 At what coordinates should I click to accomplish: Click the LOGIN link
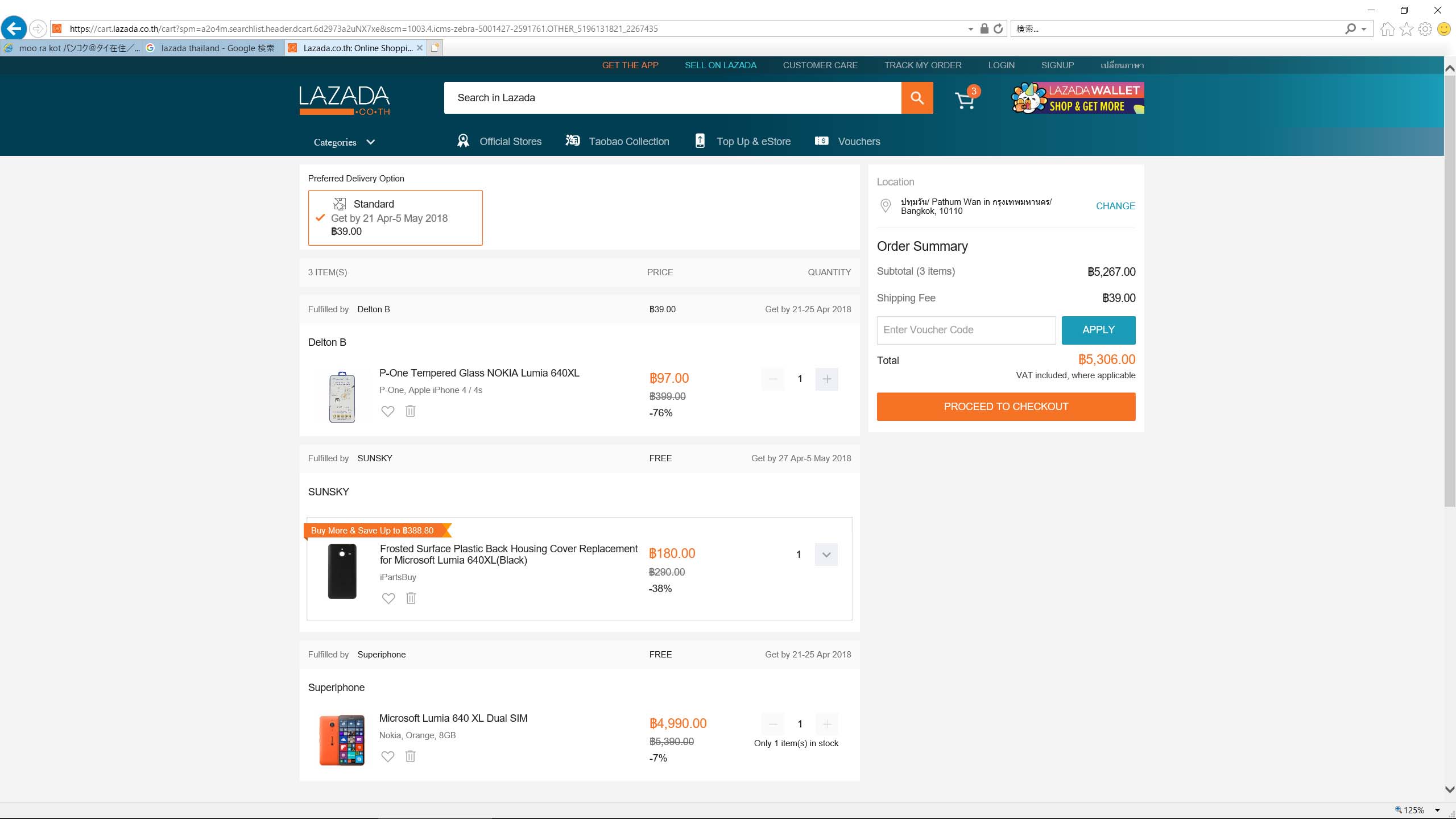point(1001,65)
